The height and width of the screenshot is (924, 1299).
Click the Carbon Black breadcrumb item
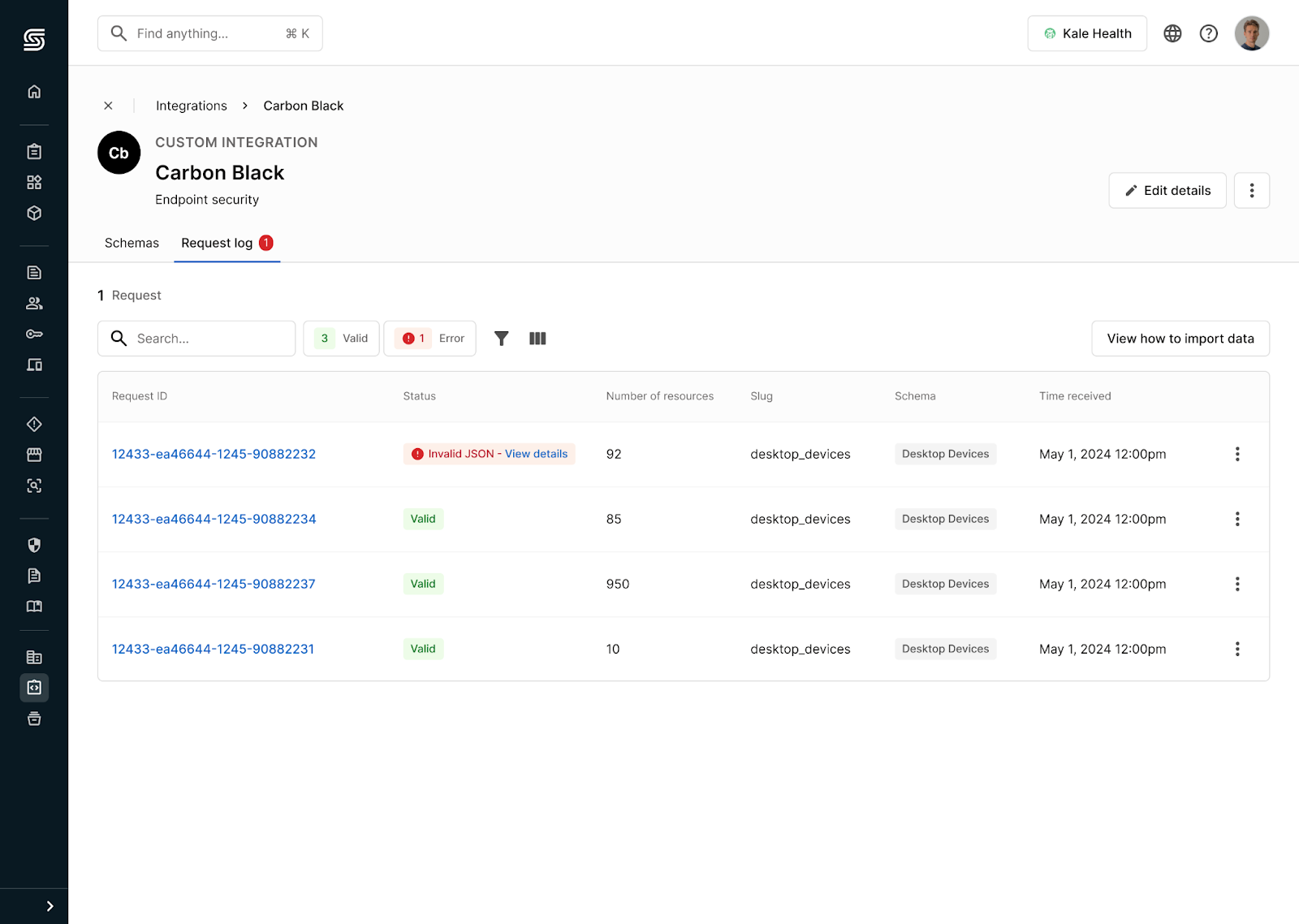pos(304,106)
